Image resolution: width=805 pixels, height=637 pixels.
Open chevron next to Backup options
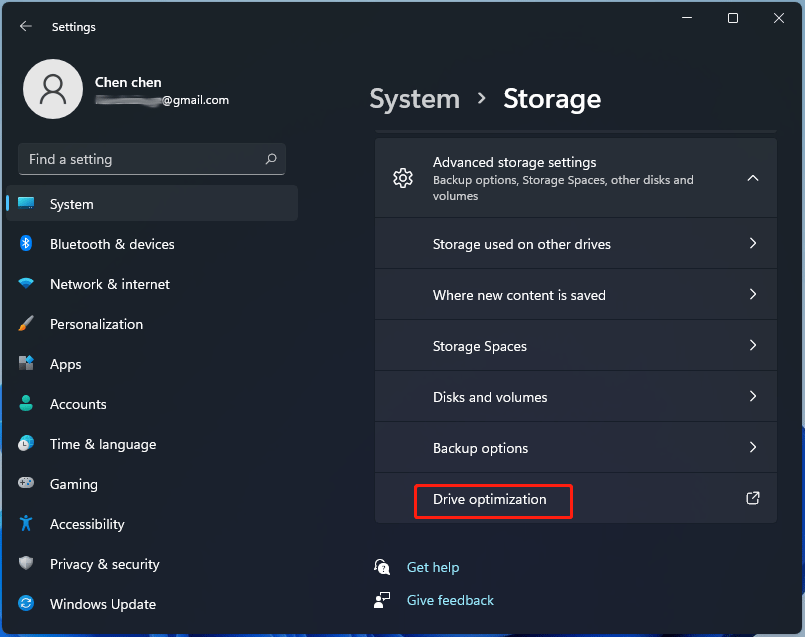click(753, 447)
